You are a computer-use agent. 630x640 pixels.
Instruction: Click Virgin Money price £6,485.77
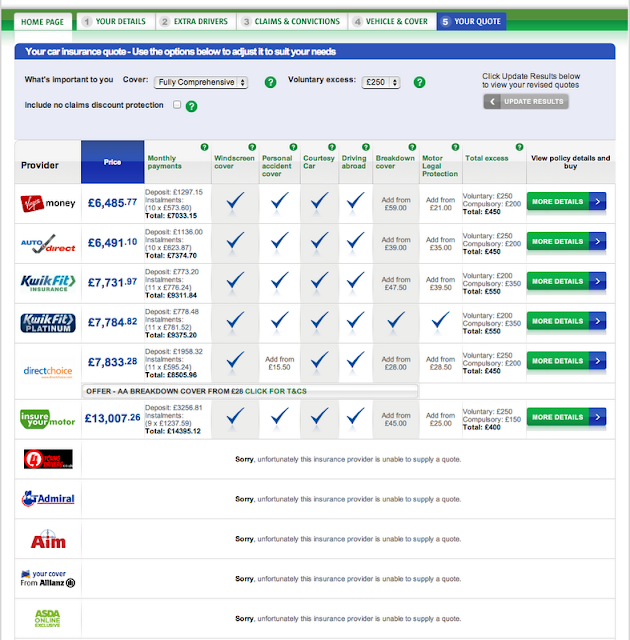point(113,202)
